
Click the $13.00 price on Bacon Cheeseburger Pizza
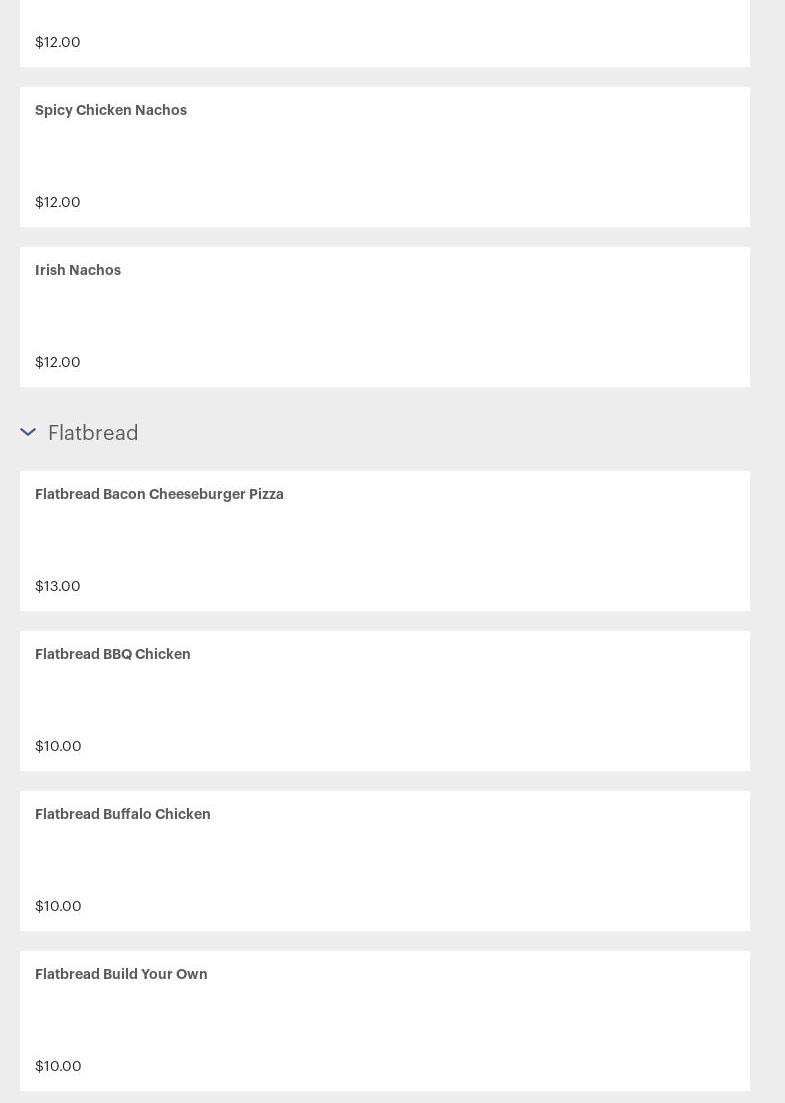pyautogui.click(x=58, y=586)
